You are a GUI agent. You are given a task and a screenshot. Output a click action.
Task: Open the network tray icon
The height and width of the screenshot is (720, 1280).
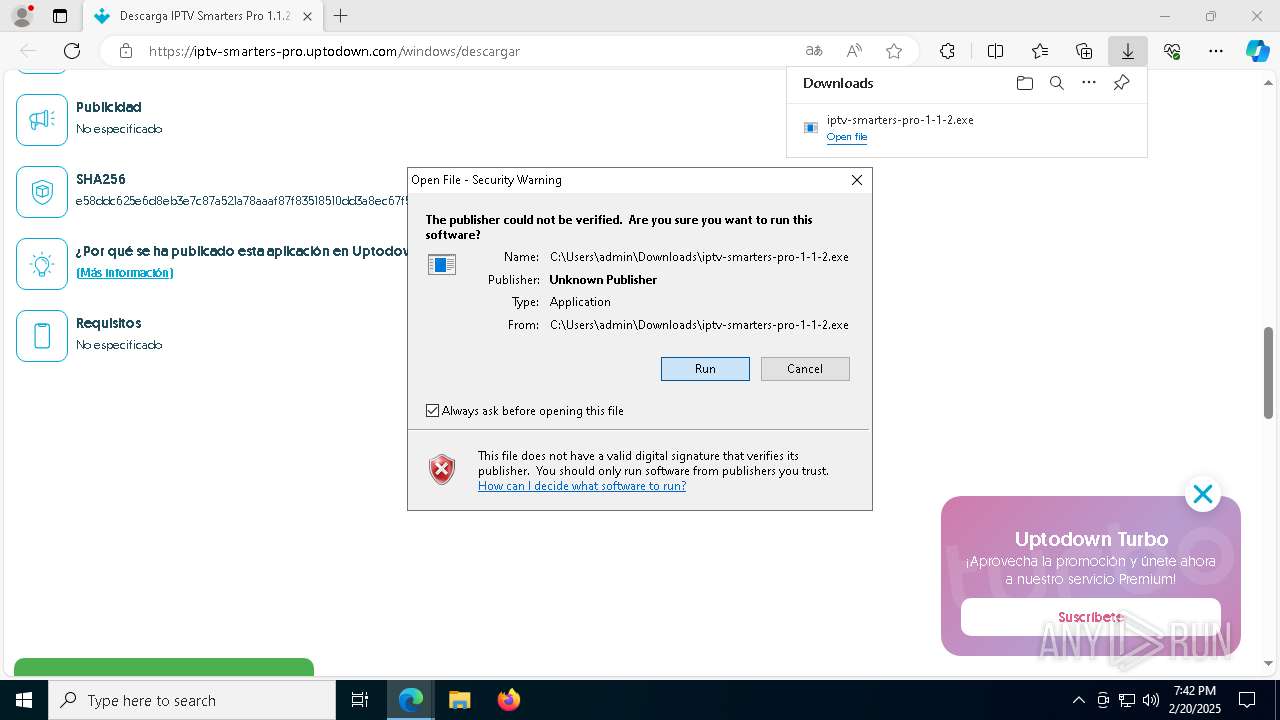coord(1126,700)
